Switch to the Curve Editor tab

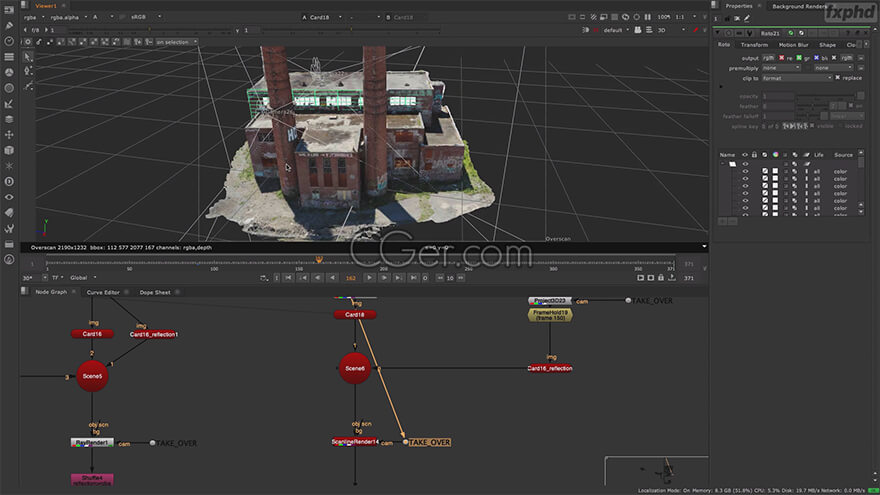(x=103, y=292)
